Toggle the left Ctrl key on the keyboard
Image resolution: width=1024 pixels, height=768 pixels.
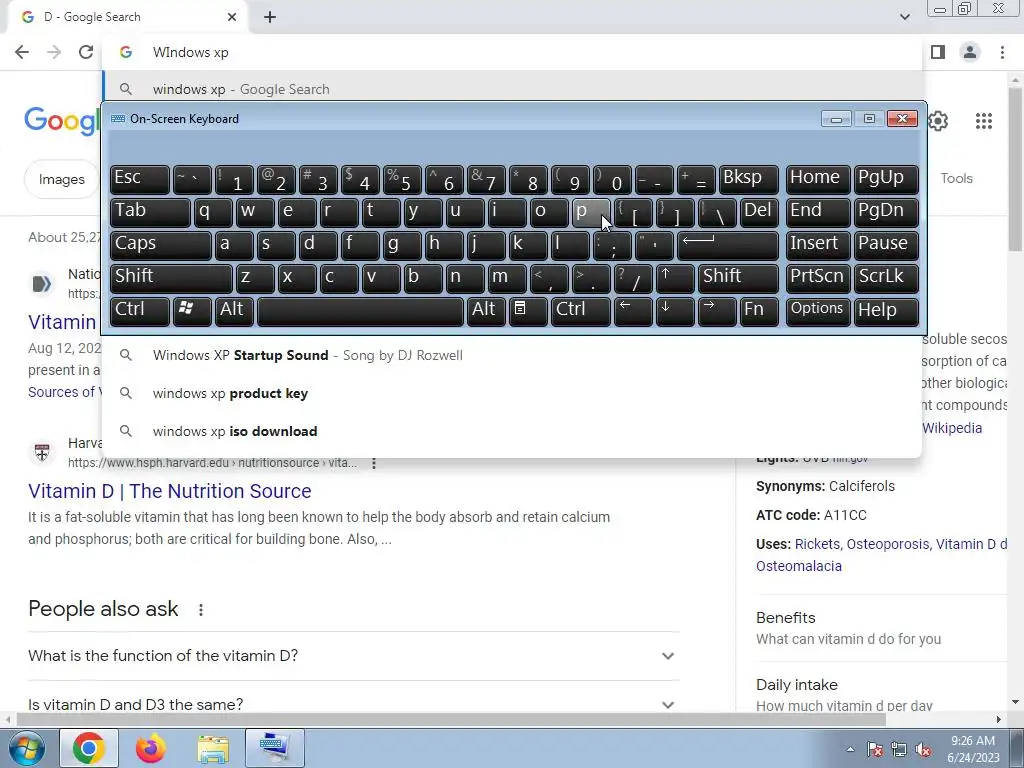140,310
